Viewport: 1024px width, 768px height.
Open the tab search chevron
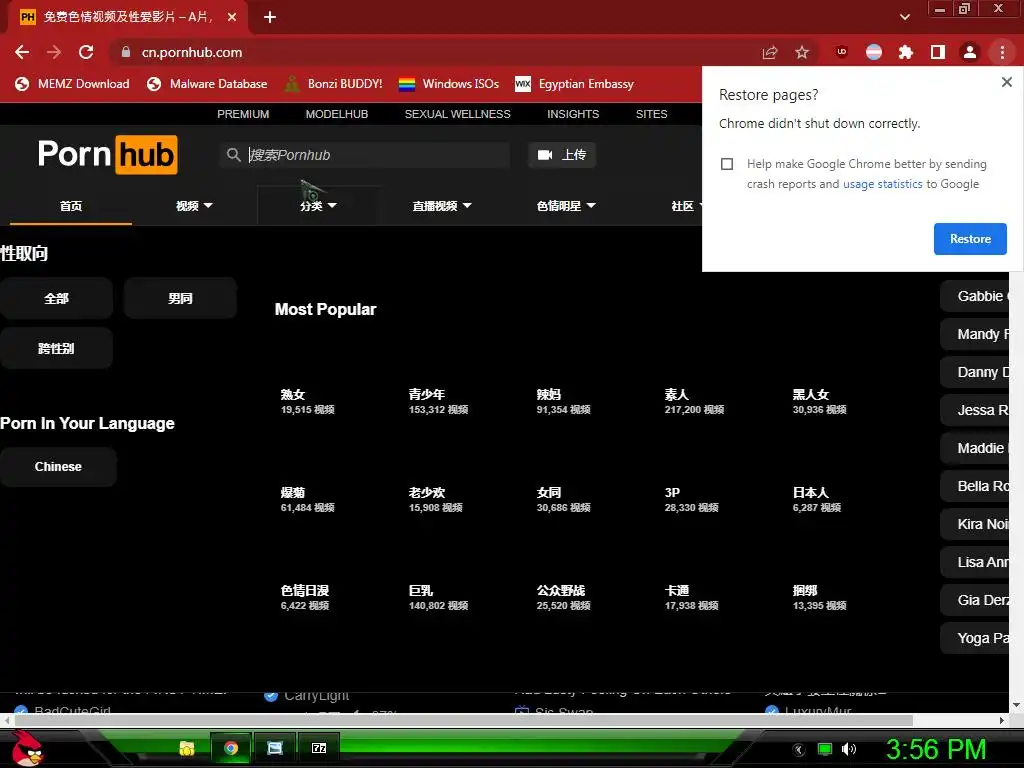coord(904,17)
